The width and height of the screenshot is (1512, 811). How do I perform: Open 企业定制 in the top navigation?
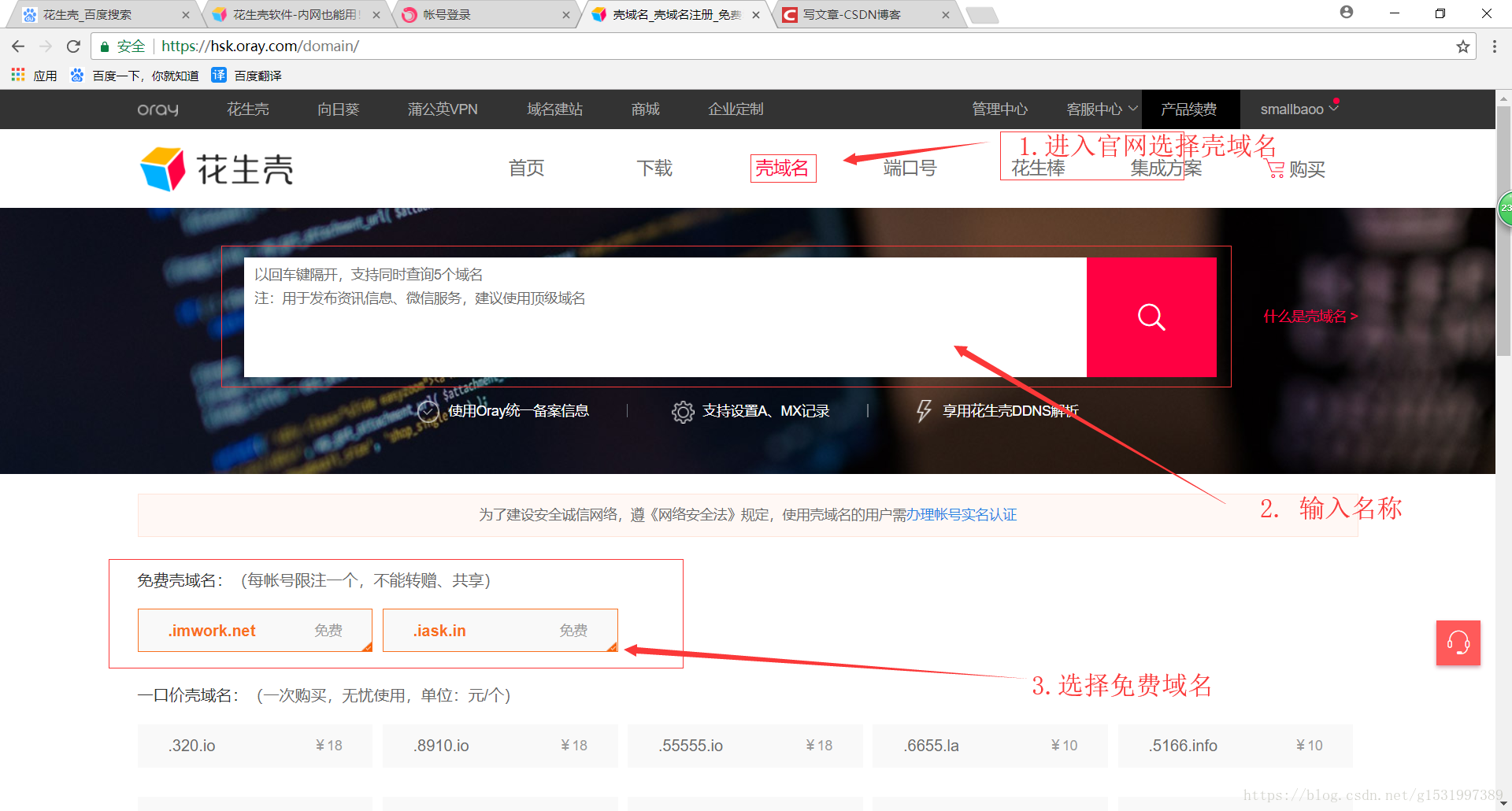(x=736, y=109)
